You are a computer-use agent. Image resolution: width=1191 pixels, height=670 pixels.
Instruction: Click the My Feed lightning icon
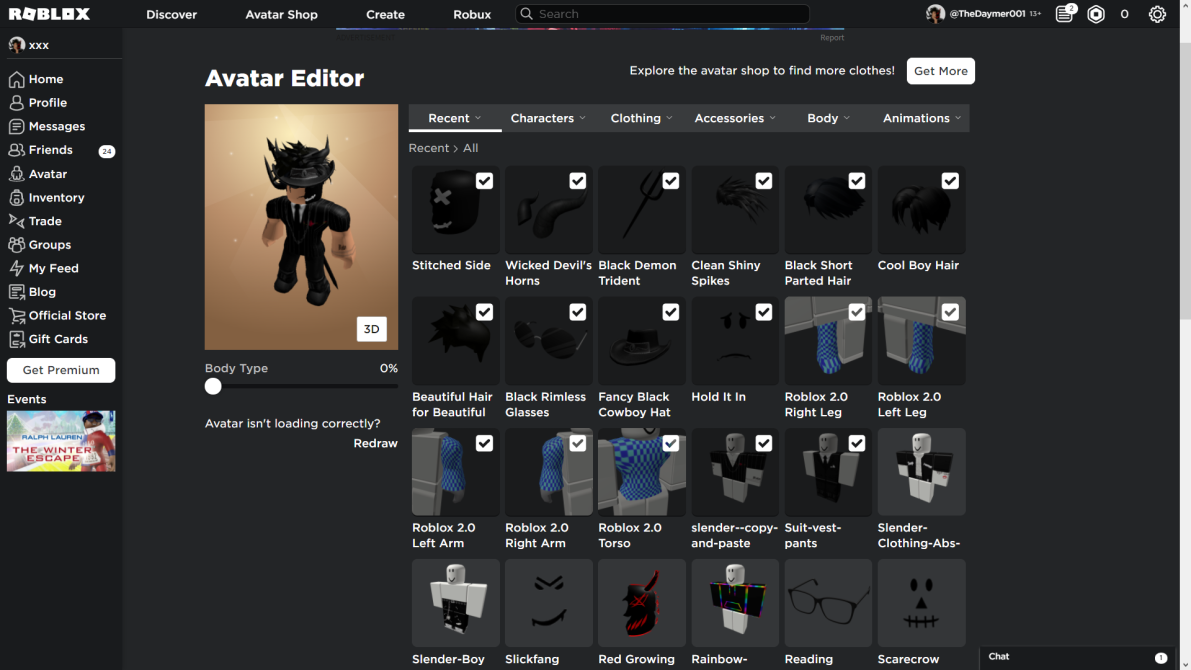click(16, 268)
